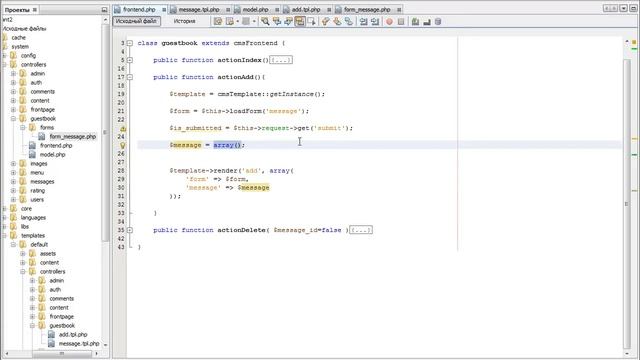This screenshot has height=360, width=640.
Task: Stop macro recording square icon
Action: click(x=401, y=22)
